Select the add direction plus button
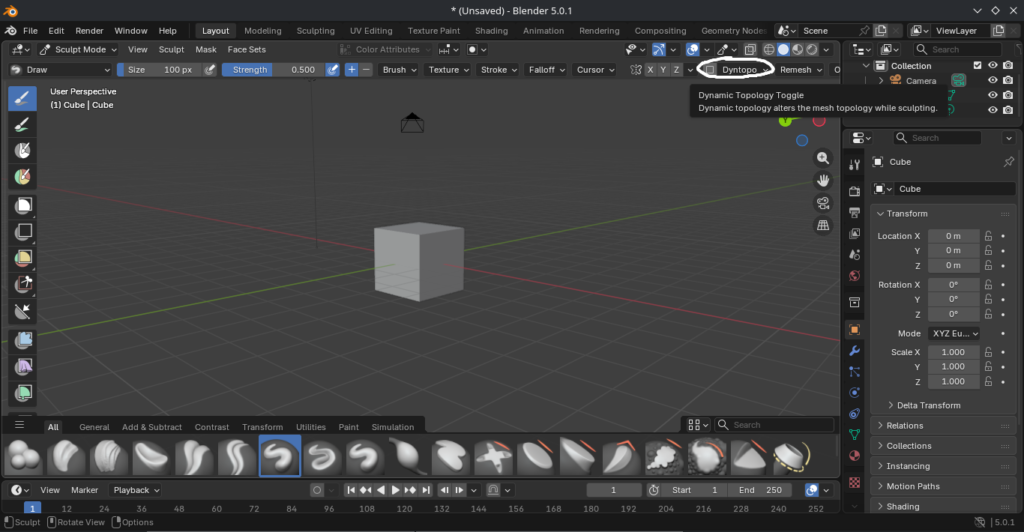Image resolution: width=1024 pixels, height=532 pixels. tap(351, 70)
